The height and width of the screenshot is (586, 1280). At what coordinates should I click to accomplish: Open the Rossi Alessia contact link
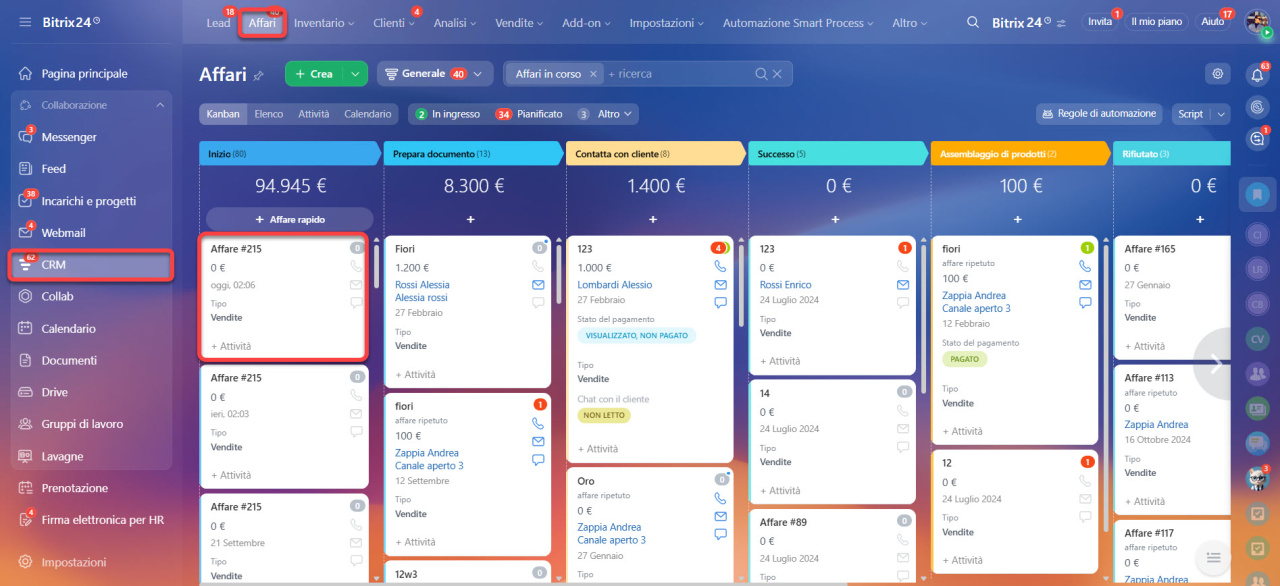click(x=422, y=285)
